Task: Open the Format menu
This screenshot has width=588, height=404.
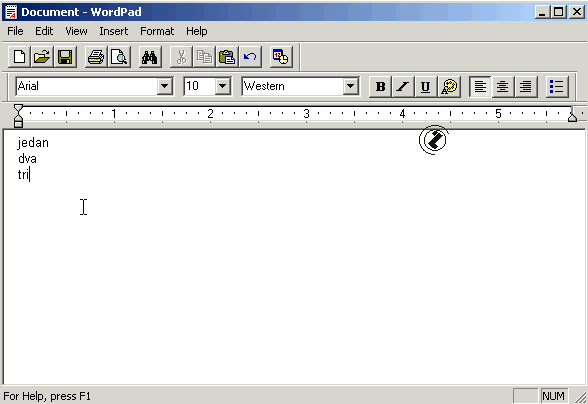Action: pyautogui.click(x=157, y=31)
